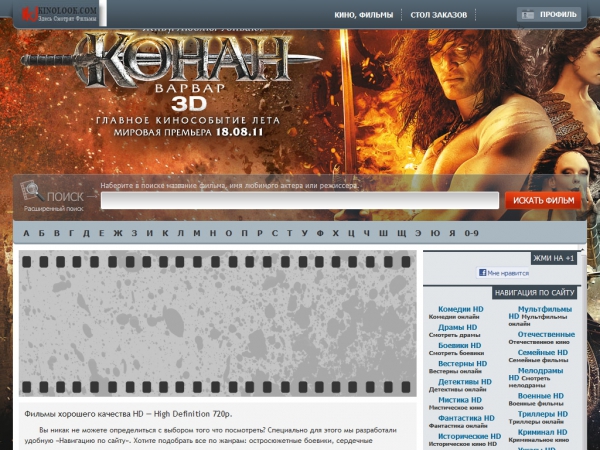Click the profile icon beside ПРОФИЛЬ

[528, 15]
